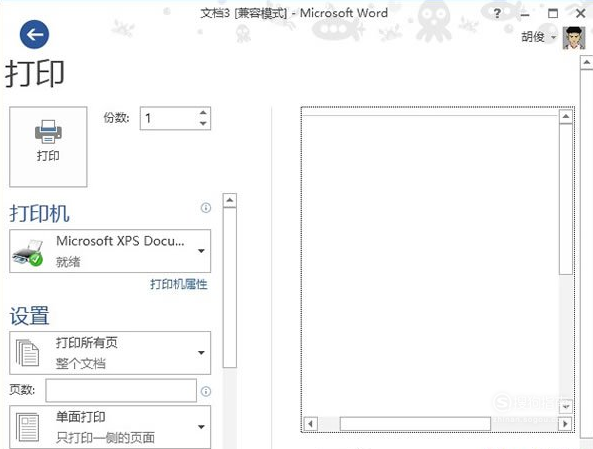This screenshot has height=449, width=593.
Task: Click preview vertical scroll up arrow
Action: click(566, 117)
